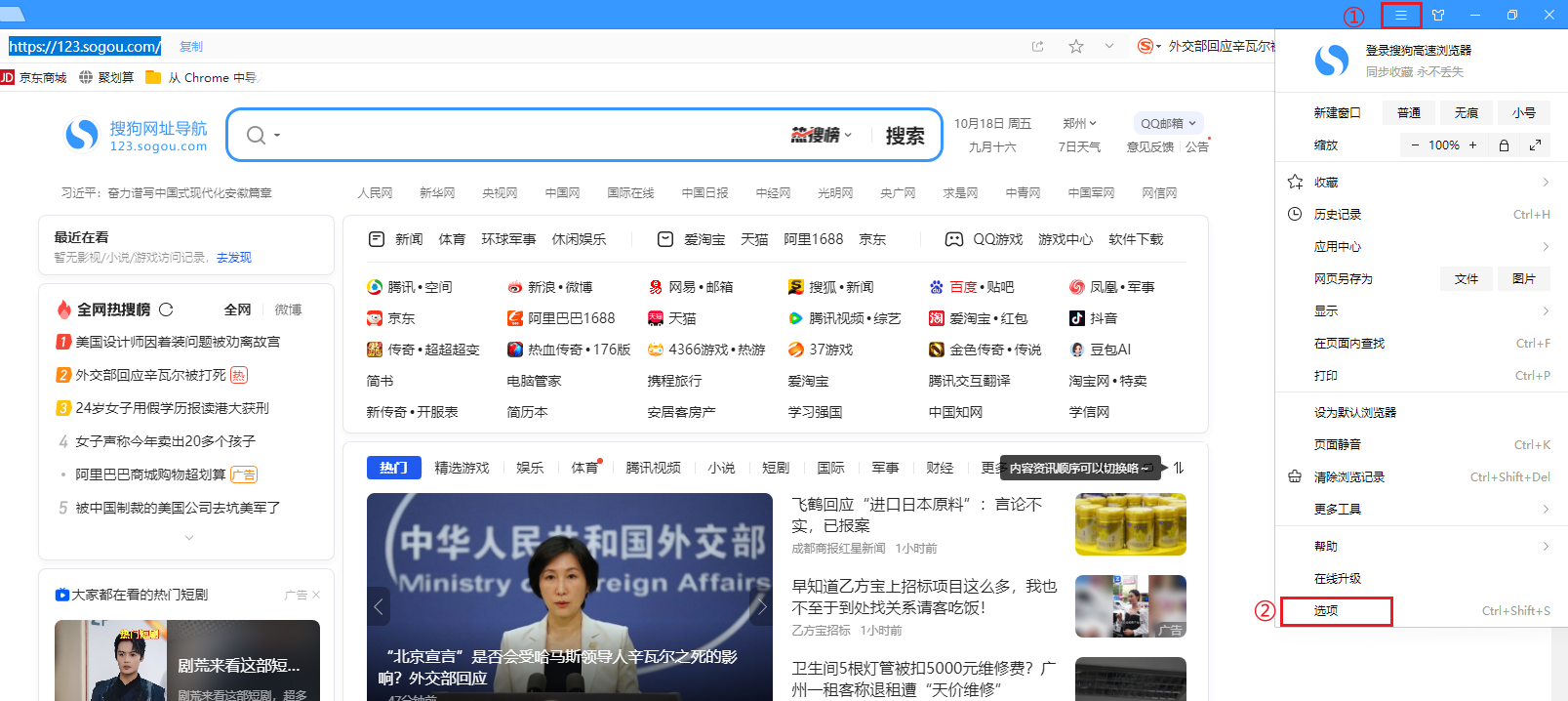This screenshot has width=1568, height=701.
Task: Bookmark page with the star icon
Action: 1076,46
